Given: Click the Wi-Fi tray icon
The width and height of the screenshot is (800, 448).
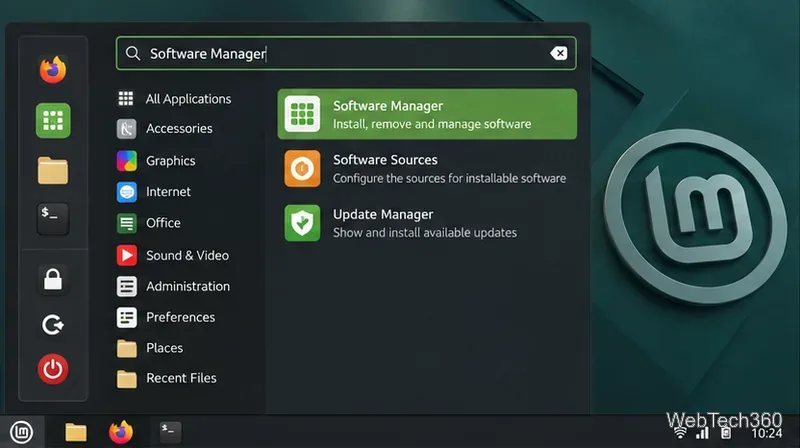Looking at the screenshot, I should point(680,434).
